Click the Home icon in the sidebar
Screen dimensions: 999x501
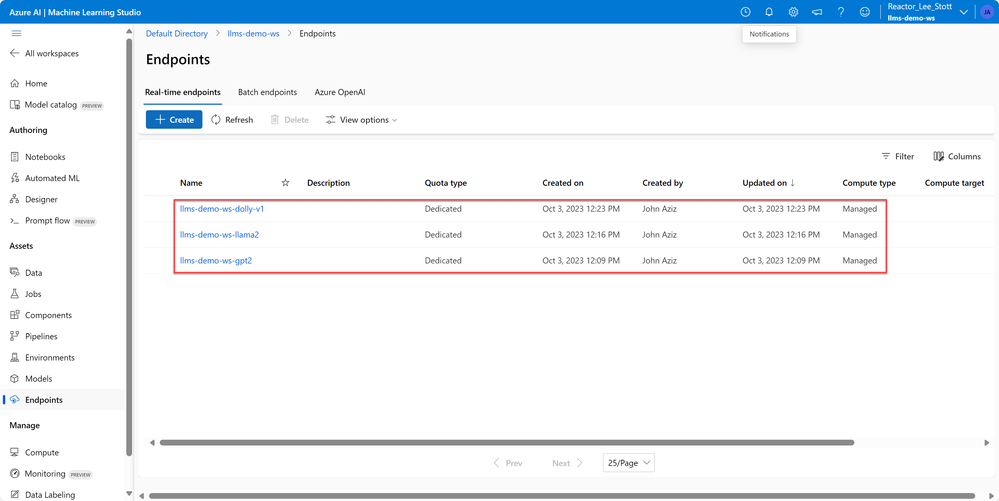click(x=15, y=84)
